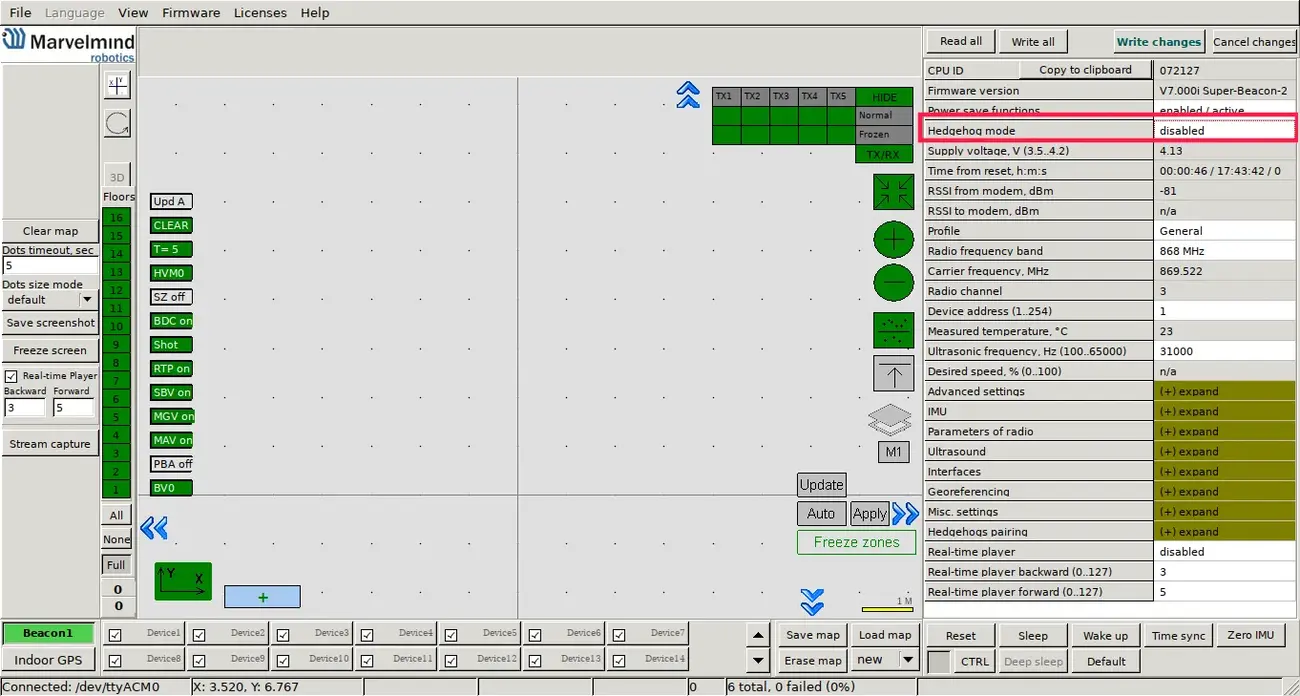Viewport: 1300px width, 696px height.
Task: Toggle the Device8 checkbox
Action: (x=115, y=661)
